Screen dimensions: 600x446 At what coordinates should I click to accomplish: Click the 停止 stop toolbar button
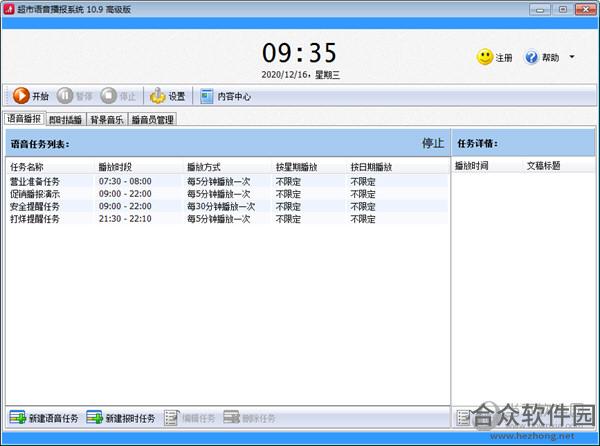coord(118,96)
